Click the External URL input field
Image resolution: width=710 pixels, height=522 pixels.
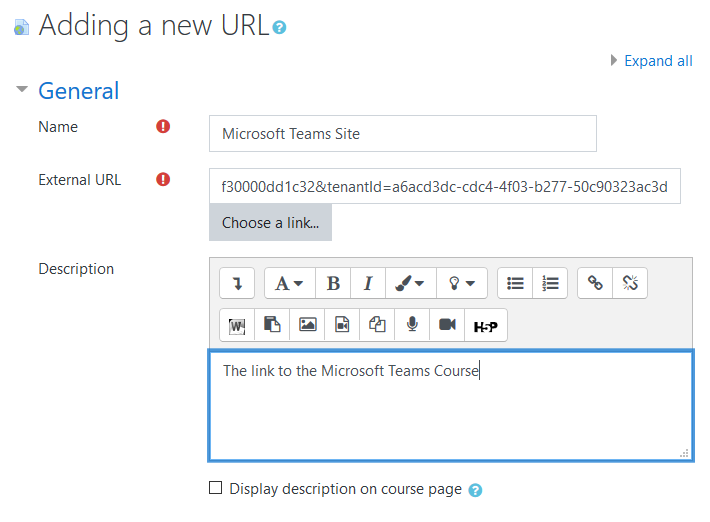point(445,186)
